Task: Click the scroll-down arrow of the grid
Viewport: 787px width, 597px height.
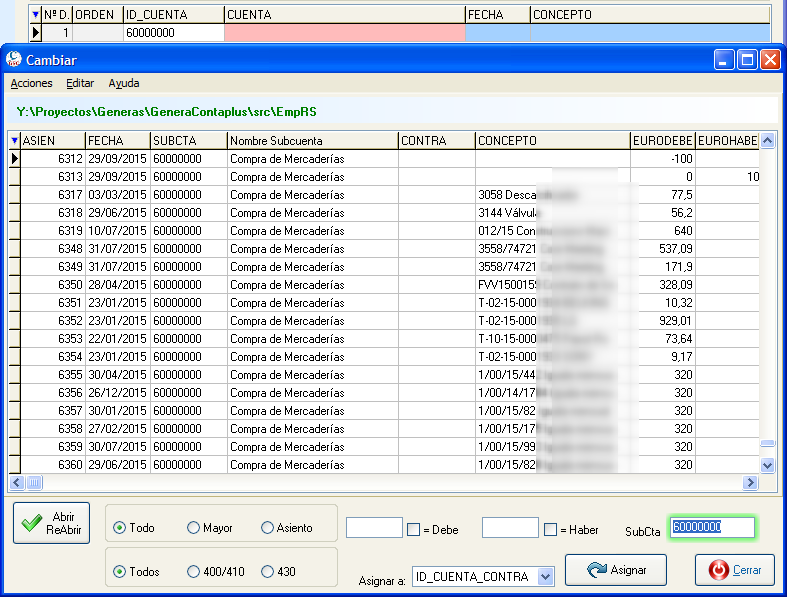Action: pyautogui.click(x=767, y=465)
